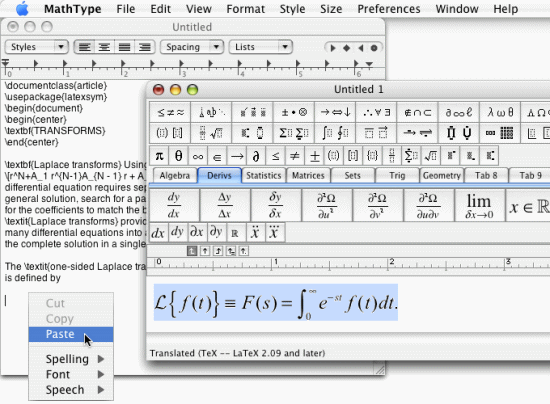Expand the Speech submenu
This screenshot has width=550, height=404.
click(x=71, y=390)
